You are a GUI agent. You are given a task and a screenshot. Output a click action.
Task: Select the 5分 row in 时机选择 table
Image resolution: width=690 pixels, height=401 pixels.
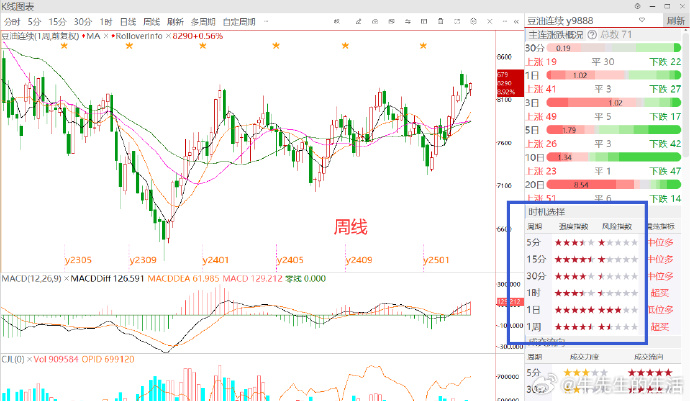pos(601,242)
